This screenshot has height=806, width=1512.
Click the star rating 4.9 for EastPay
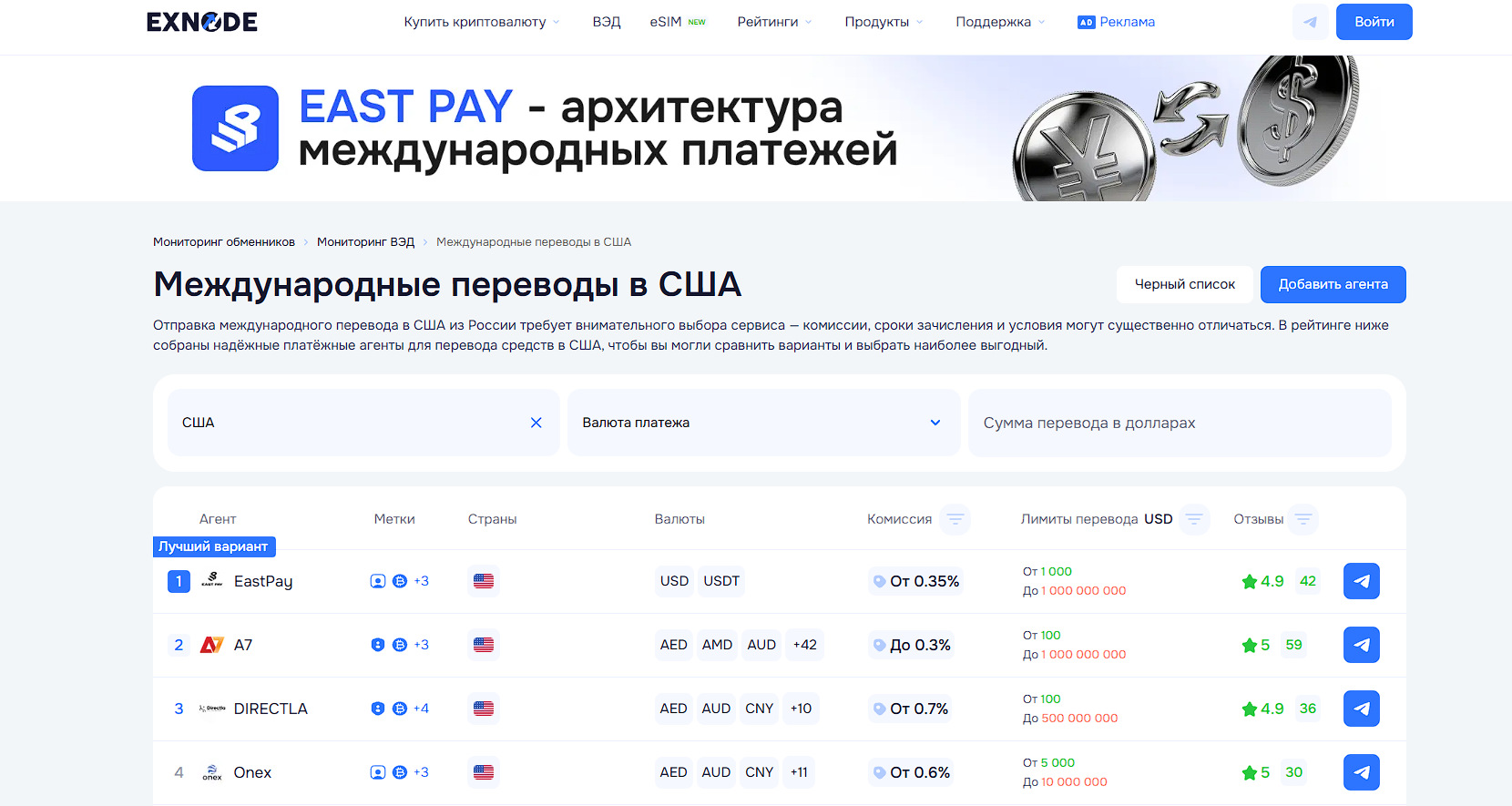pyautogui.click(x=1262, y=581)
